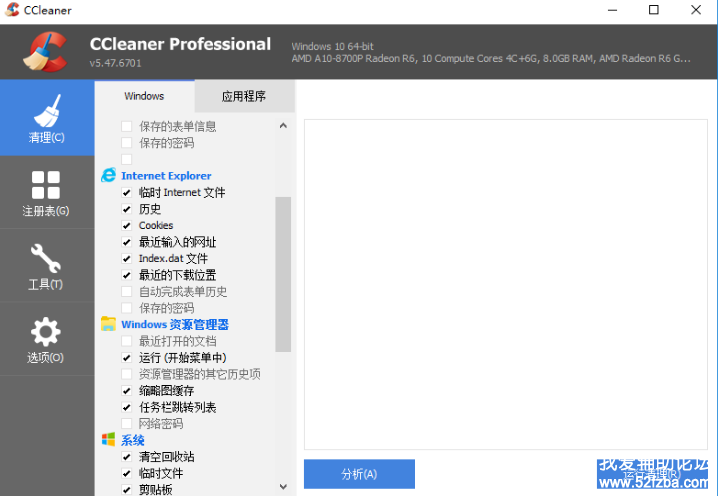Click the 分析(A) analyze button
This screenshot has height=496, width=718.
click(359, 474)
